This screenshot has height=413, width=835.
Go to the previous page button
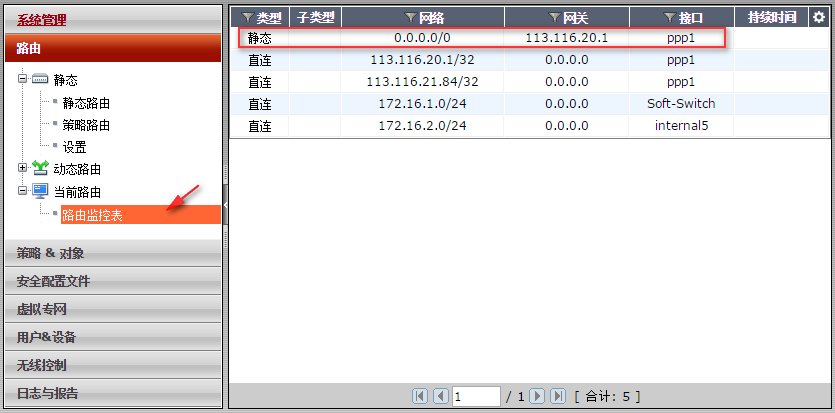point(441,396)
